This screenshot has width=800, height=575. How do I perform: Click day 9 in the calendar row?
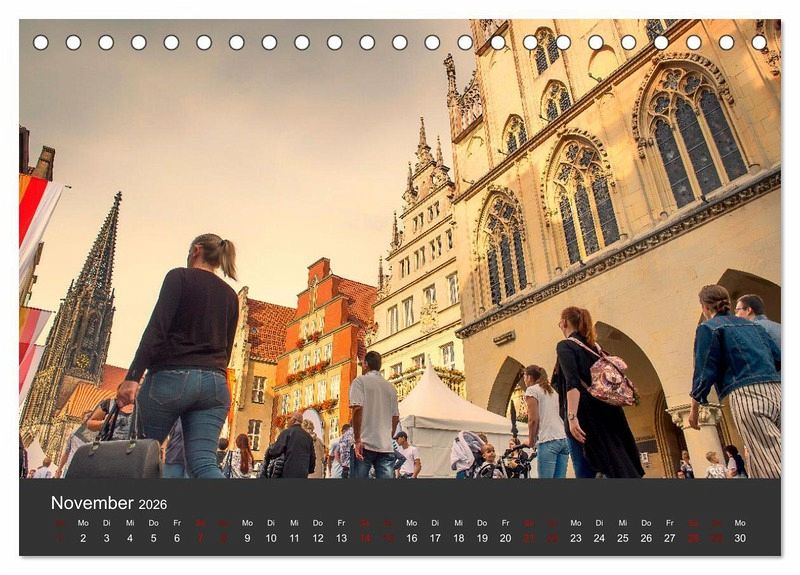pyautogui.click(x=247, y=538)
